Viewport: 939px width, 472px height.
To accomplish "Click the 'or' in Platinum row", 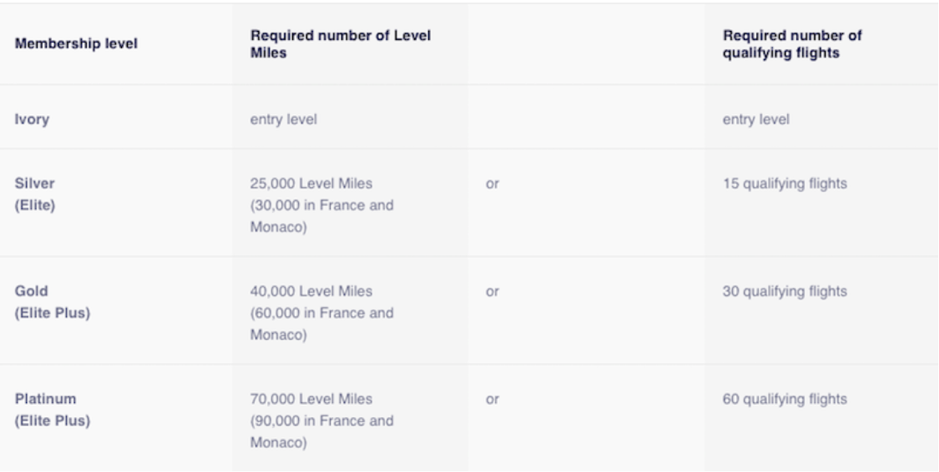I will (x=492, y=399).
